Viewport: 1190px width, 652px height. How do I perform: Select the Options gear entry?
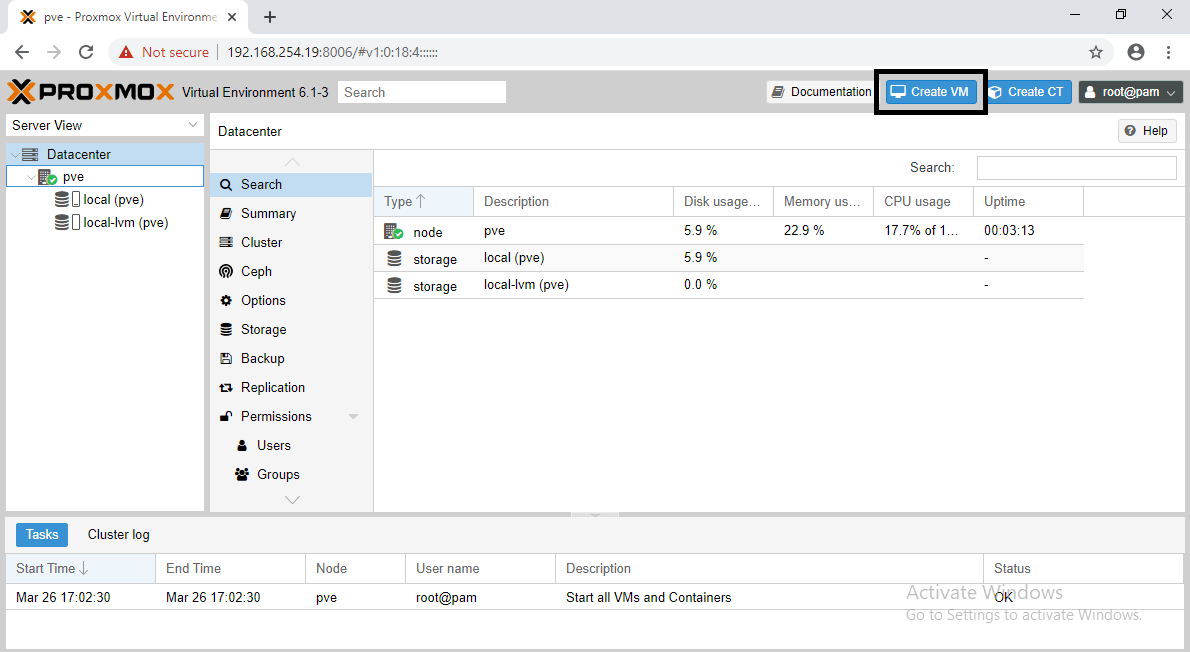click(262, 300)
